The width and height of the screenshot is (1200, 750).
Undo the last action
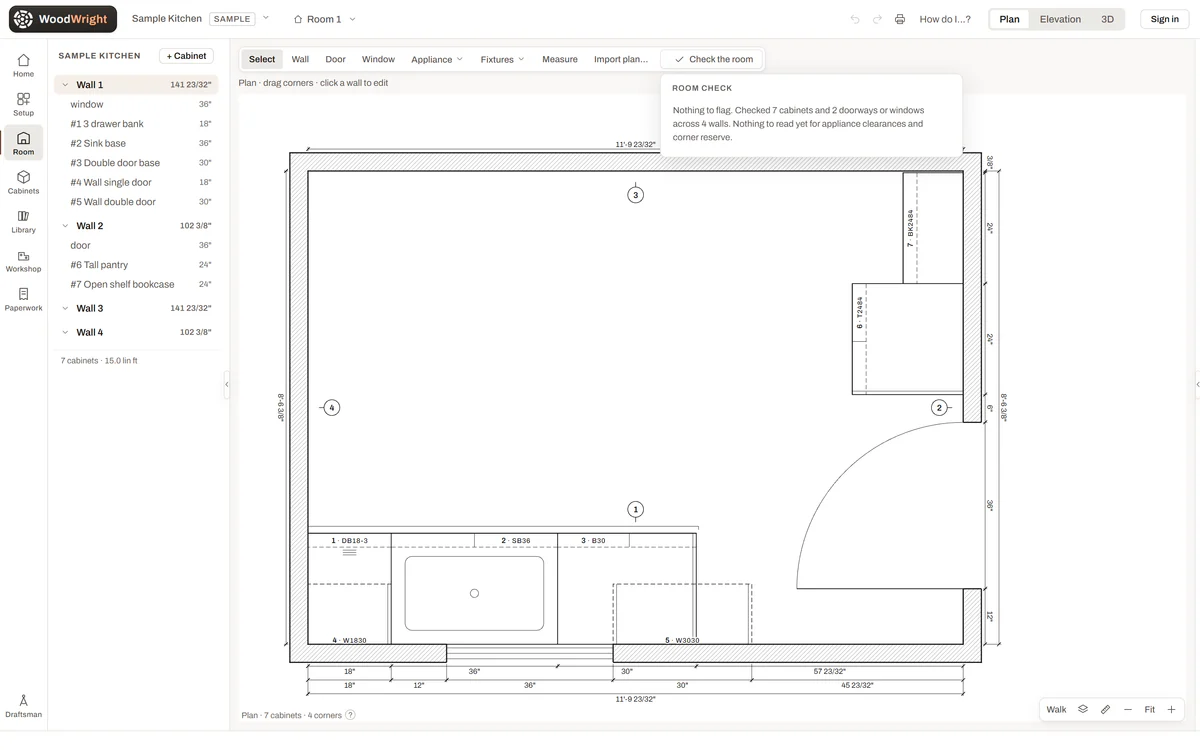(x=855, y=19)
